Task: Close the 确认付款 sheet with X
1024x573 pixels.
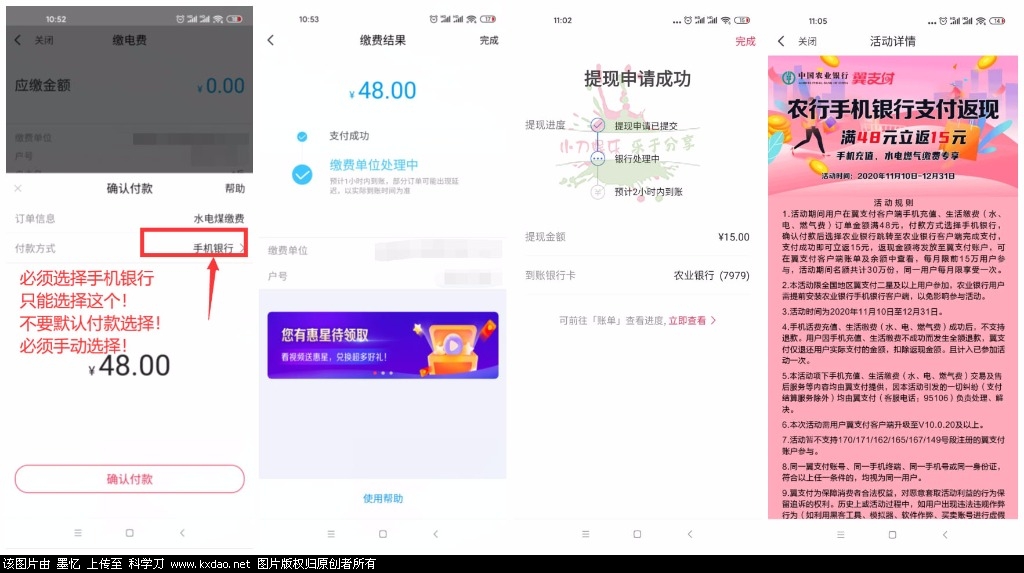Action: tap(18, 188)
